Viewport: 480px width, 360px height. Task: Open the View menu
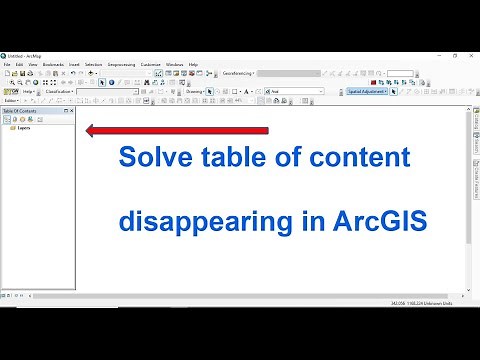(33, 64)
